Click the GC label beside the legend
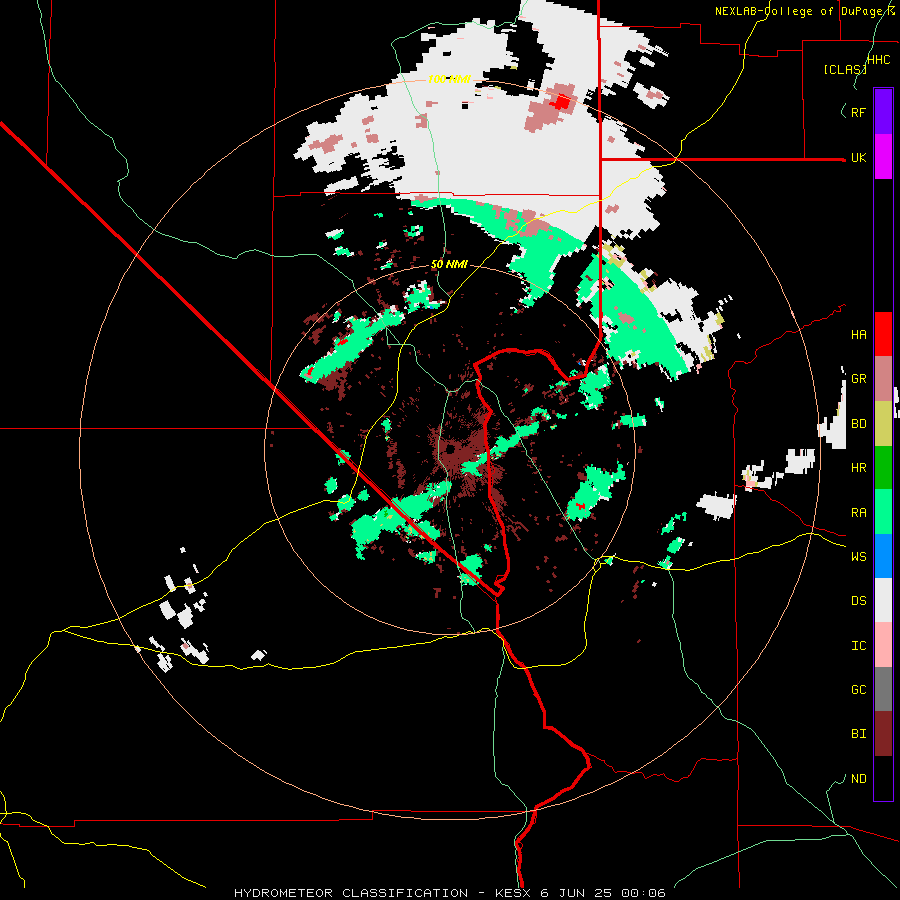 (858, 690)
